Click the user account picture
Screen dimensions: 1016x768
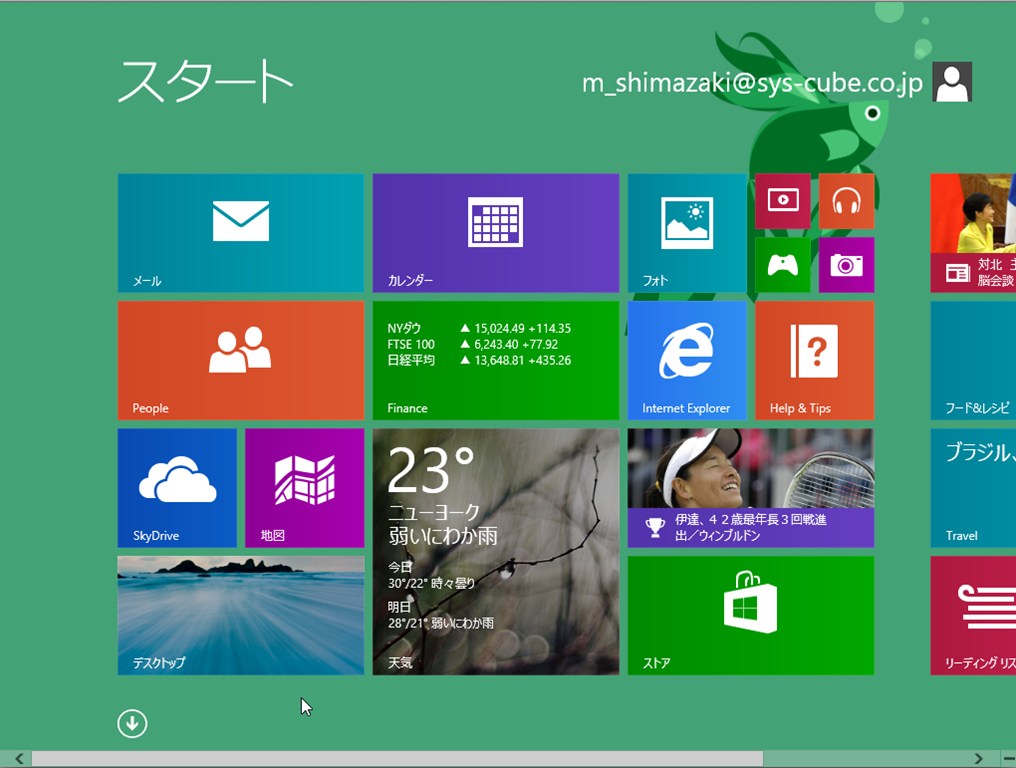[952, 82]
